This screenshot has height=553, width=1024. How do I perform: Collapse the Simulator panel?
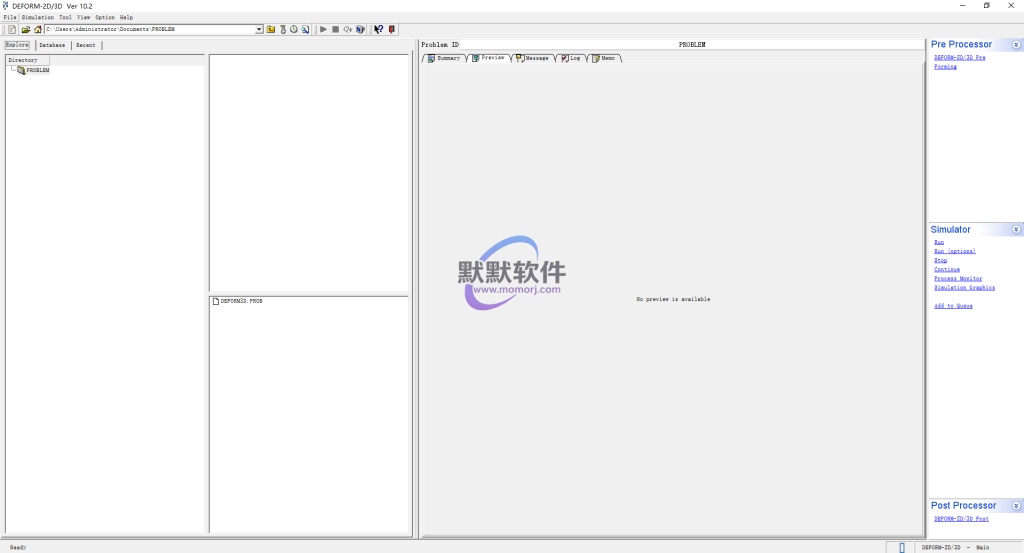1016,230
